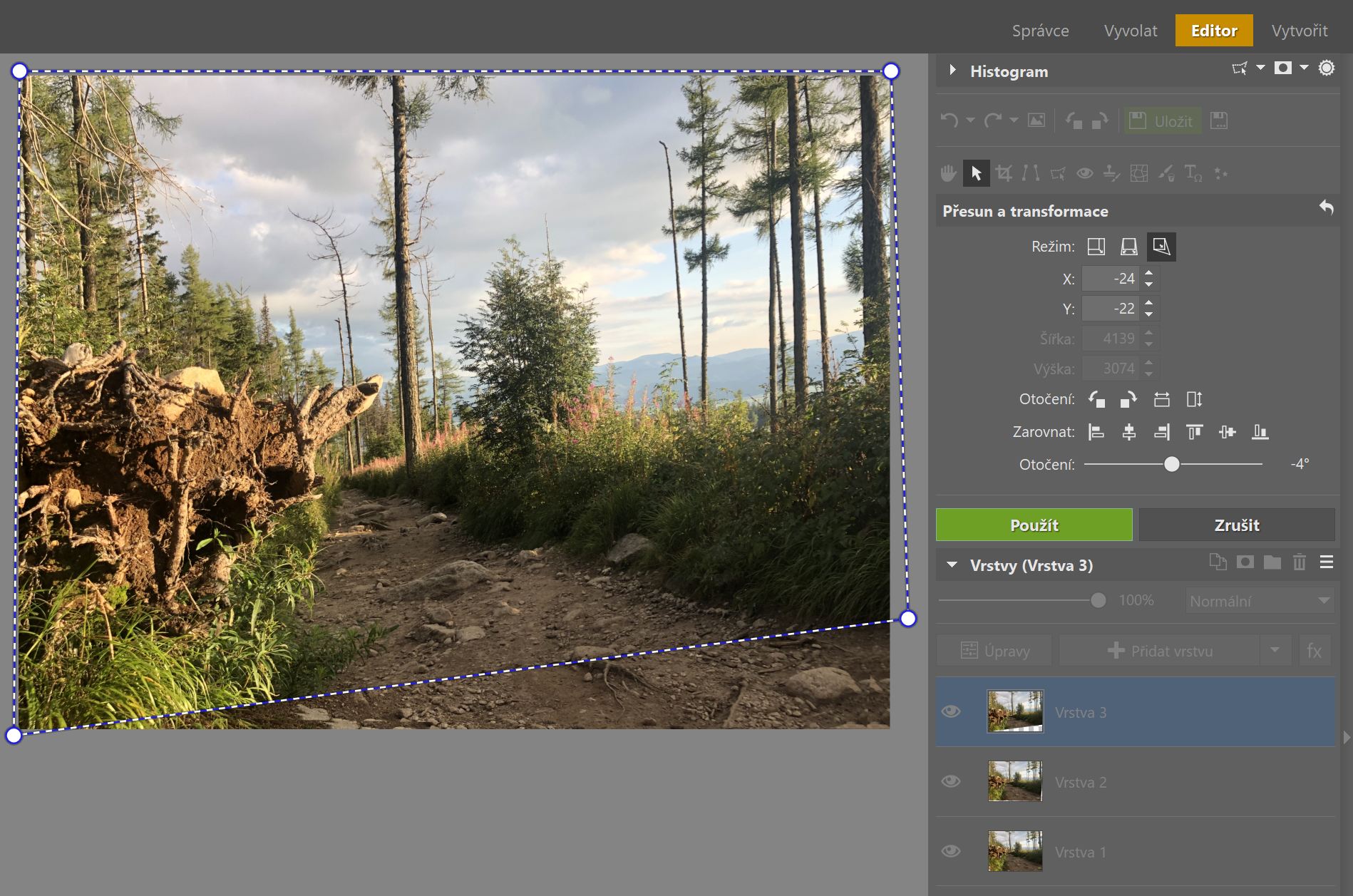The width and height of the screenshot is (1353, 896).
Task: Select the arrow move tool
Action: click(x=976, y=173)
